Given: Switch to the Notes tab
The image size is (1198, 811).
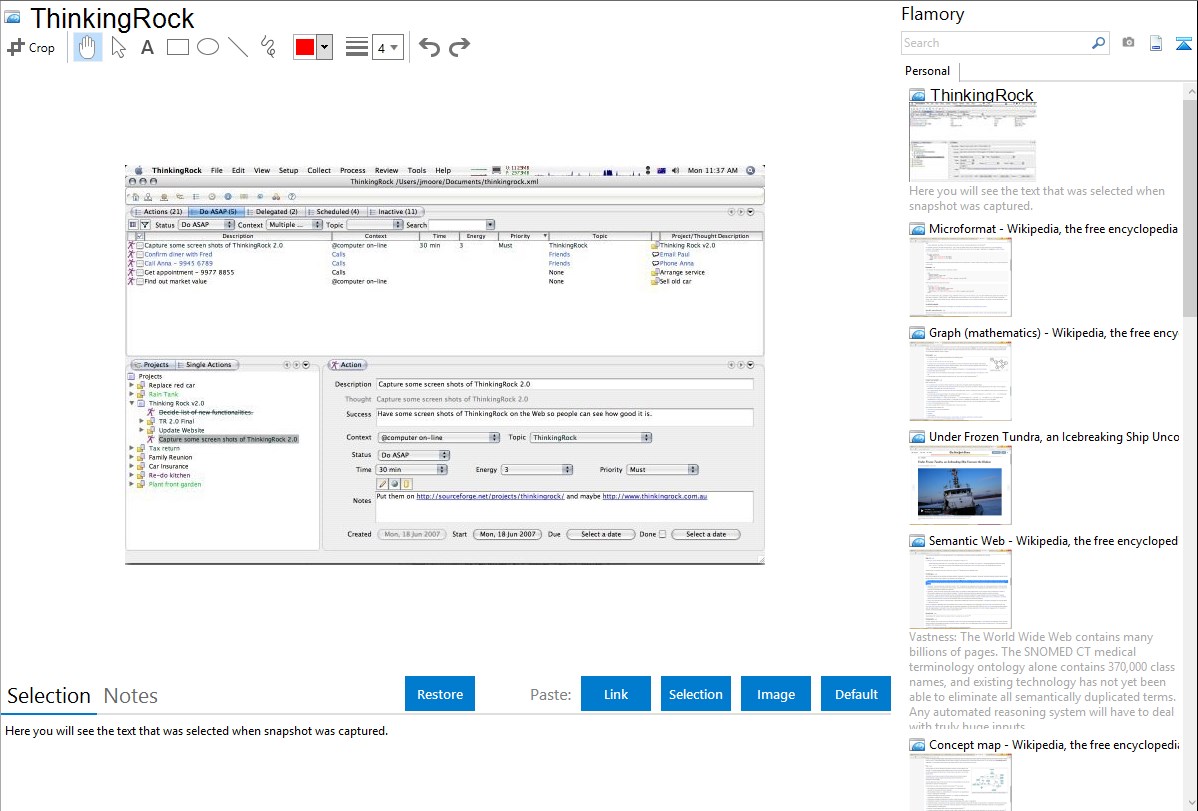Looking at the screenshot, I should tap(131, 696).
